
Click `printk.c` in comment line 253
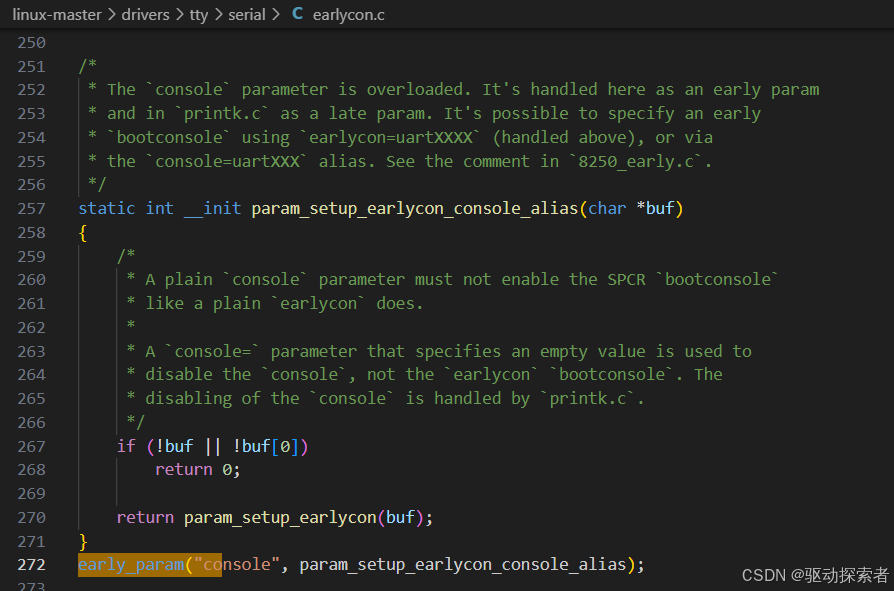pos(222,114)
